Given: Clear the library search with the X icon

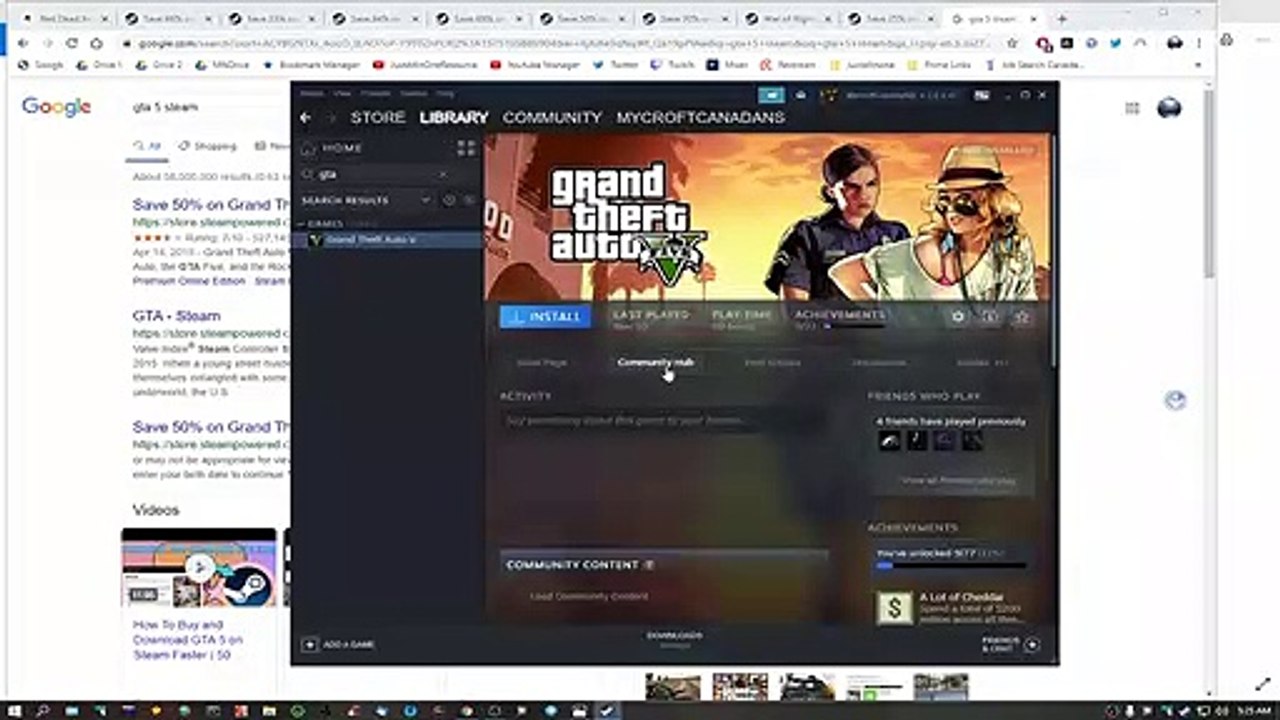Looking at the screenshot, I should [x=443, y=174].
